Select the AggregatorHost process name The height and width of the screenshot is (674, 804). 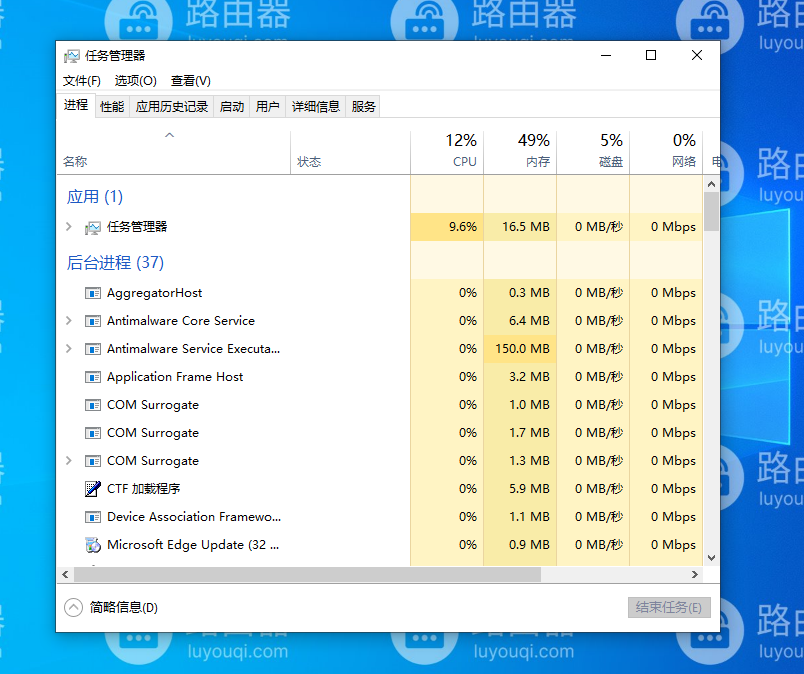[154, 293]
